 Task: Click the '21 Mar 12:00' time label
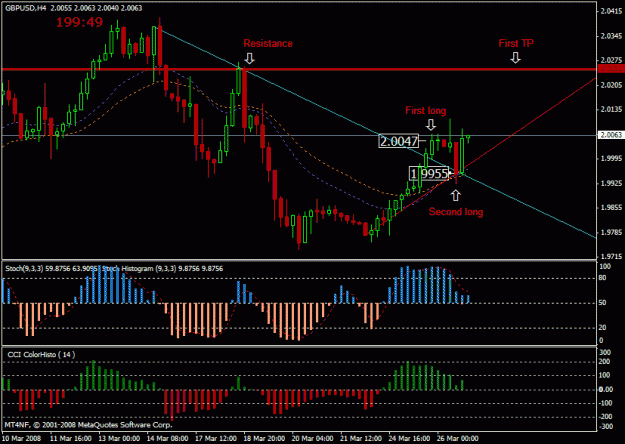pyautogui.click(x=362, y=438)
